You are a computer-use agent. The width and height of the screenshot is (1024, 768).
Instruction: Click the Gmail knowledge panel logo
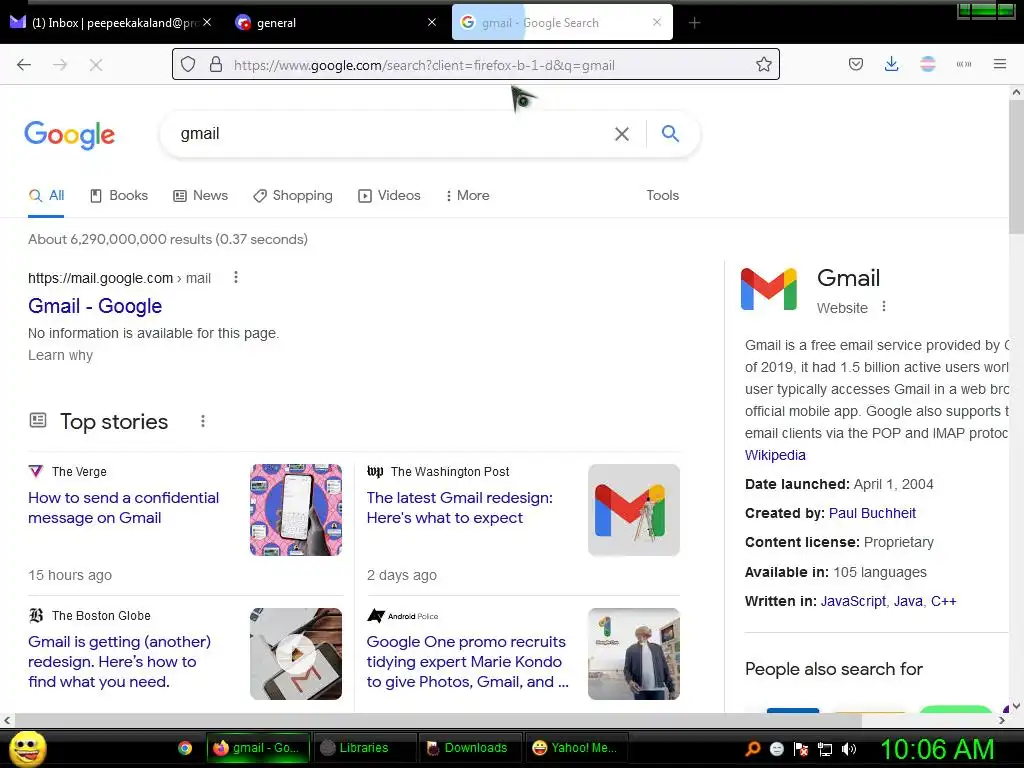(x=769, y=289)
